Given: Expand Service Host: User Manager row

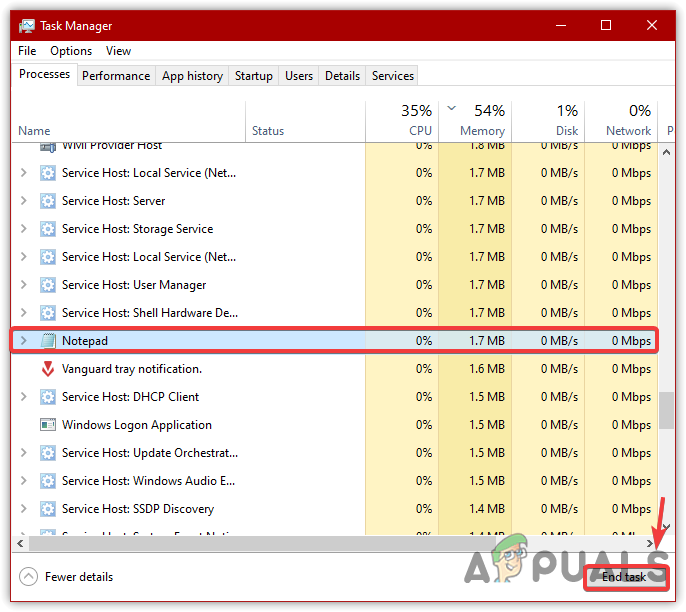Looking at the screenshot, I should [x=24, y=285].
